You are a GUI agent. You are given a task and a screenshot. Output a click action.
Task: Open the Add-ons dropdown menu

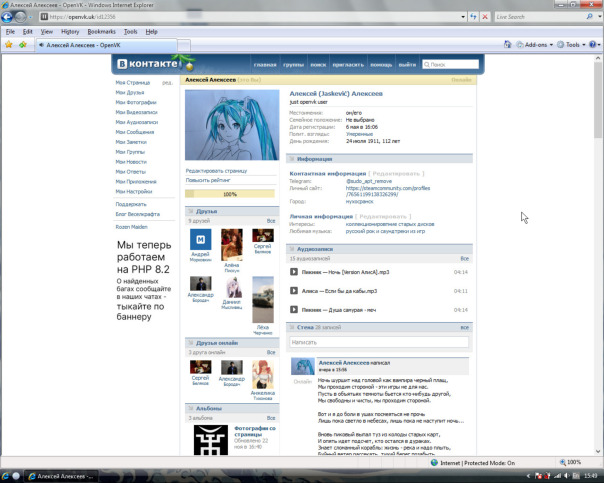point(535,45)
